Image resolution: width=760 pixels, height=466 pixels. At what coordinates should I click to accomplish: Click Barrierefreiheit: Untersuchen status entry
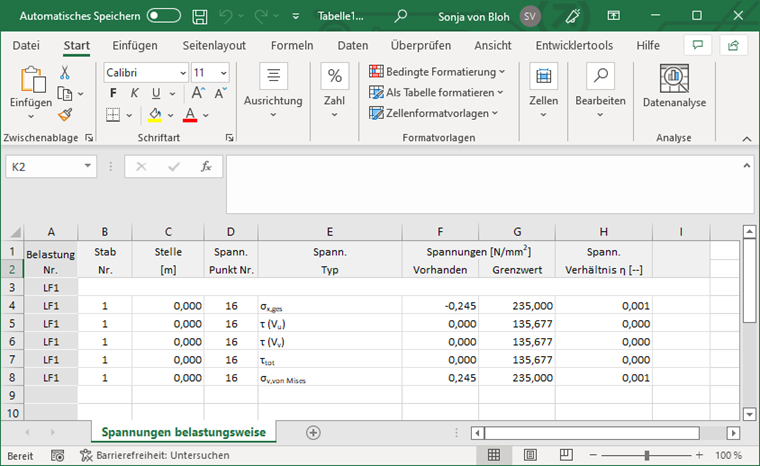pyautogui.click(x=155, y=455)
